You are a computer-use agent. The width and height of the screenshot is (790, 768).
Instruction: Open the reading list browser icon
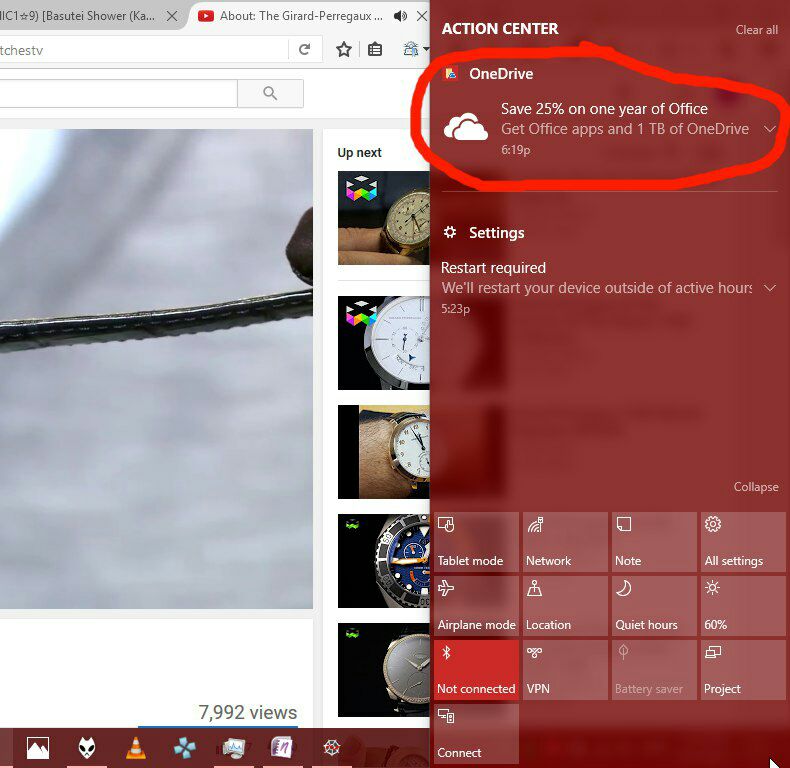pos(375,49)
